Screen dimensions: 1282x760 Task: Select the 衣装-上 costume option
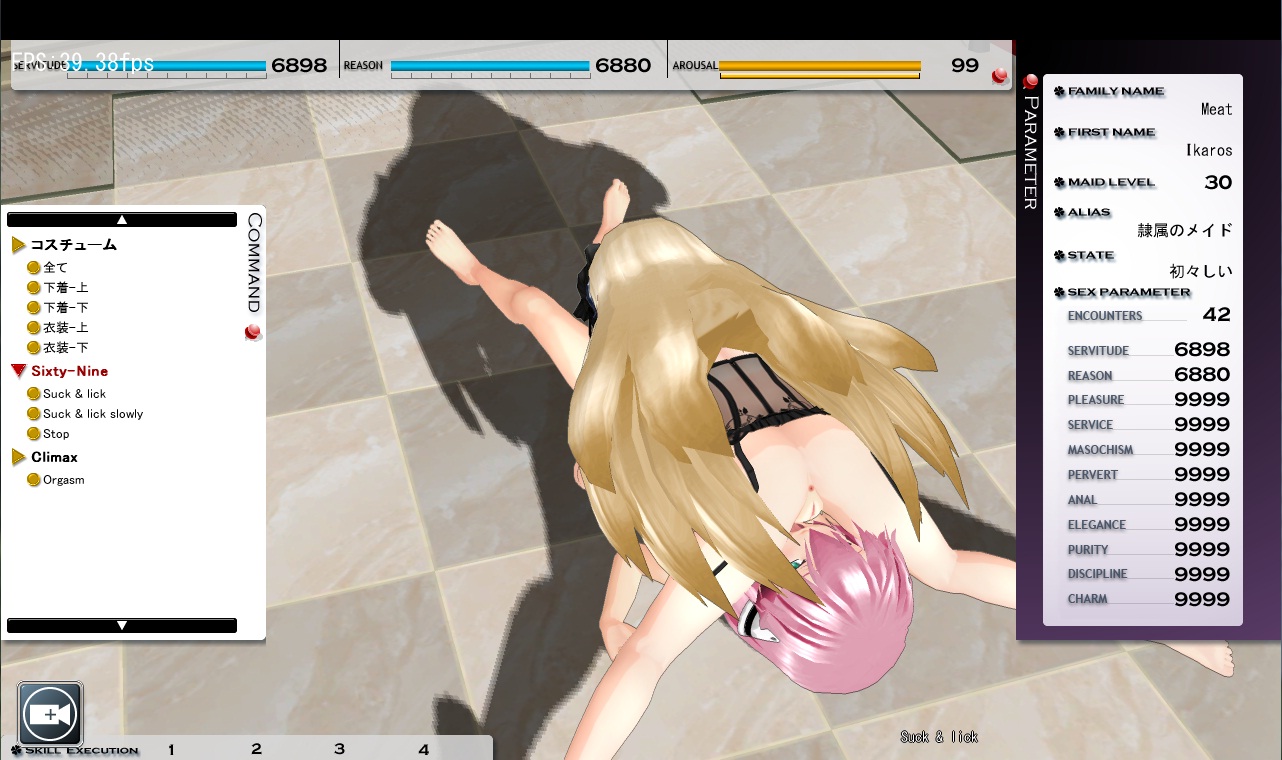pos(58,327)
